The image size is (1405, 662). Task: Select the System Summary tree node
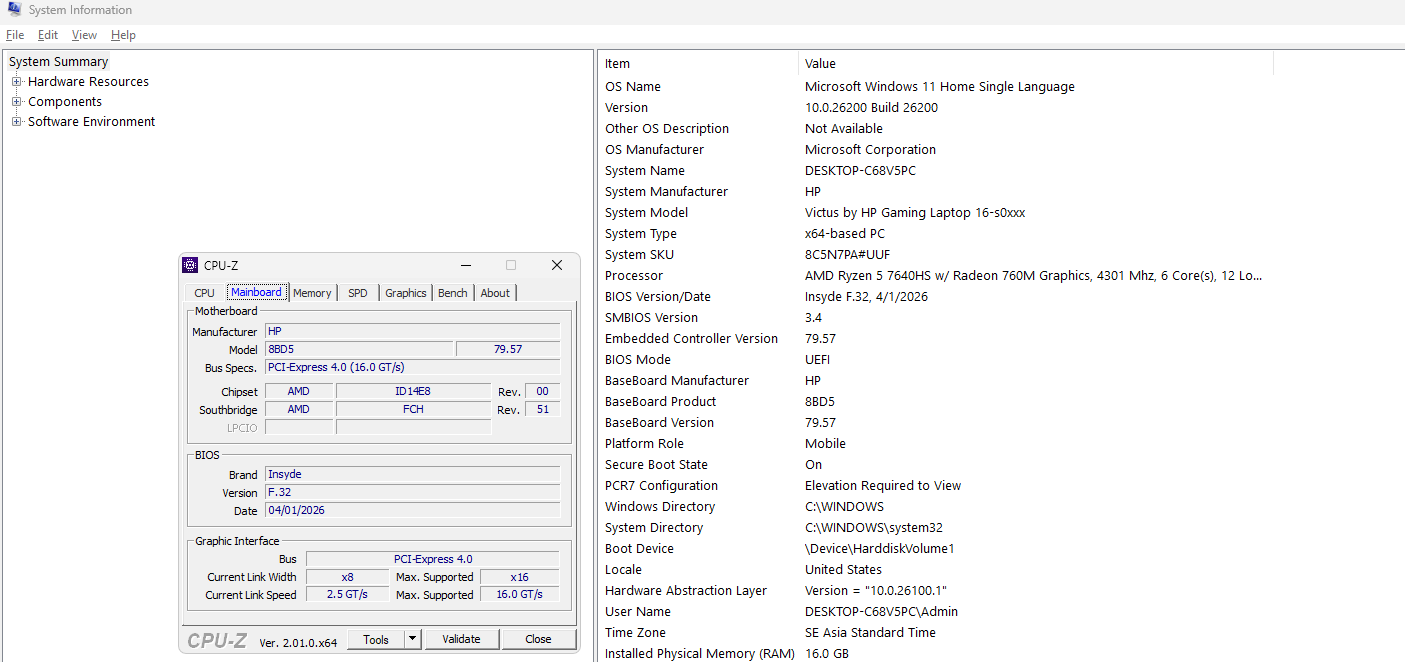pos(58,62)
